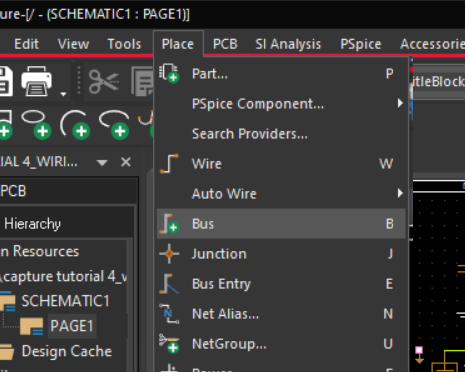
Task: Choose Part... from Place menu
Action: tap(281, 74)
